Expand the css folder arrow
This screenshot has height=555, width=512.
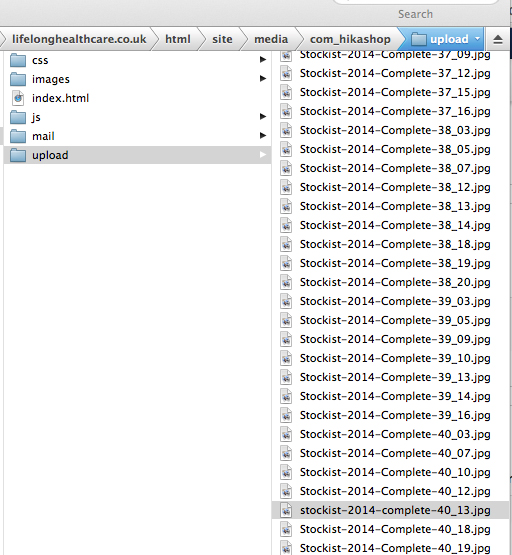(263, 59)
